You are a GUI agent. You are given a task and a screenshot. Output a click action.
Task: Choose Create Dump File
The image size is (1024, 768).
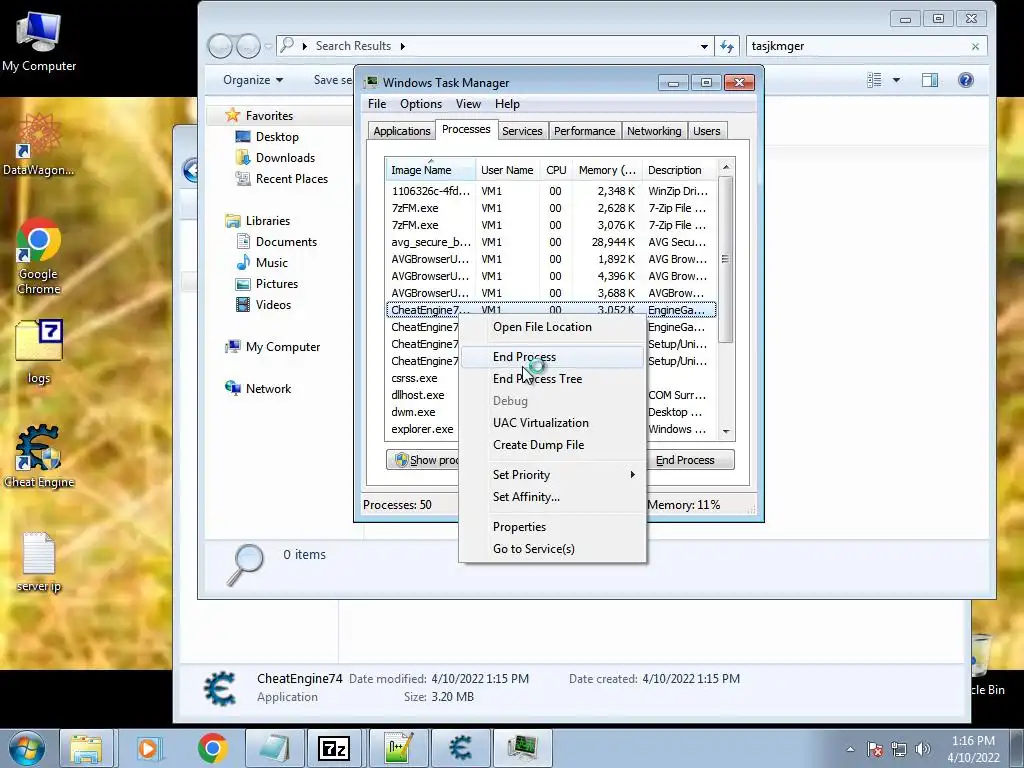[x=552, y=445]
